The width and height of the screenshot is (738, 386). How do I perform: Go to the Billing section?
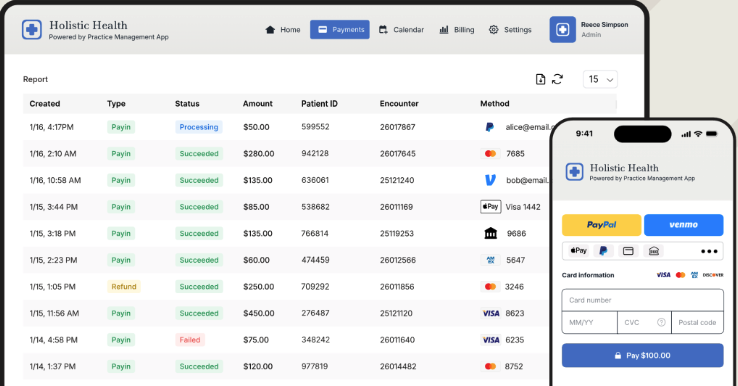tap(457, 30)
